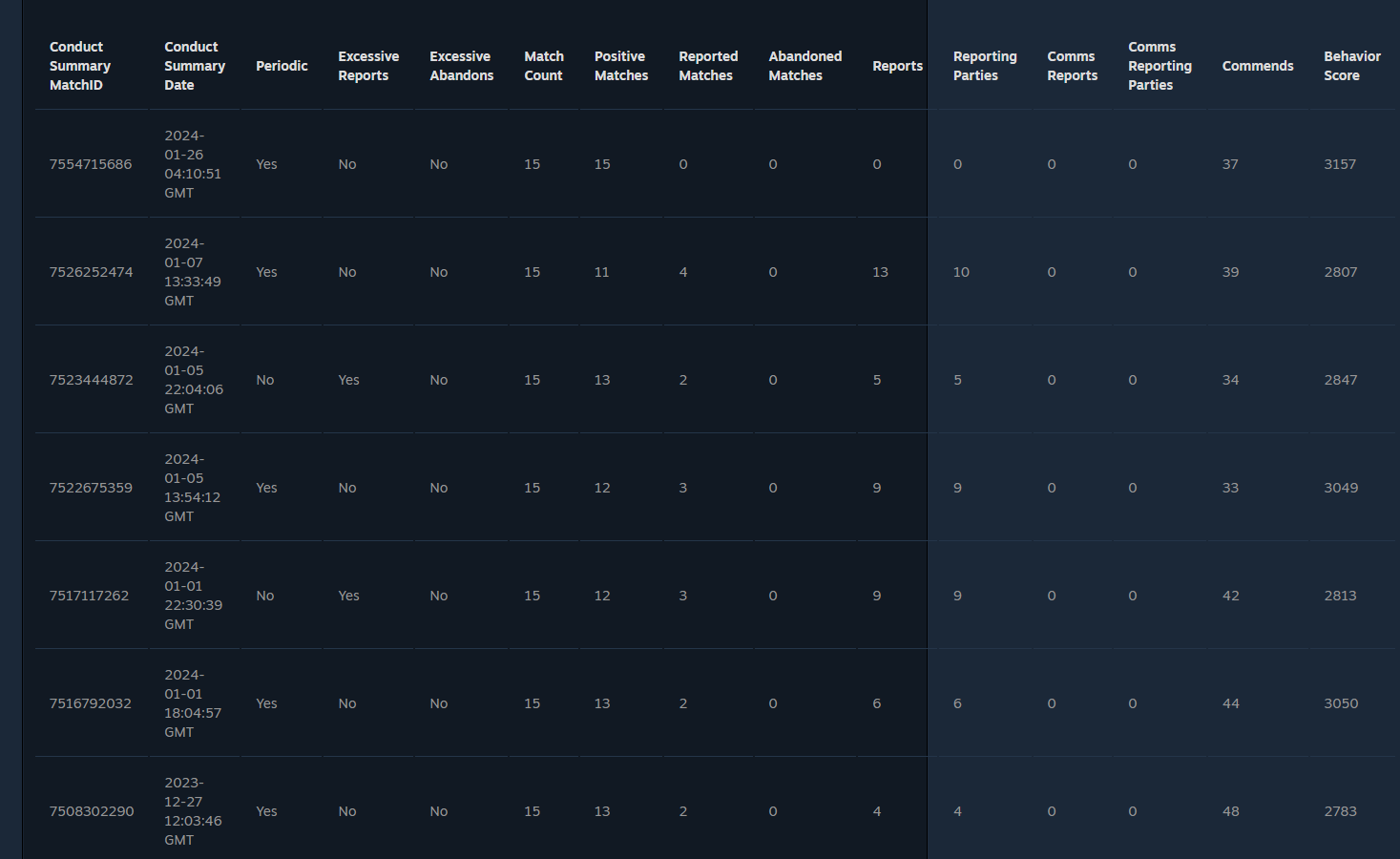
Task: Select commends value 48 in last row
Action: click(1230, 811)
